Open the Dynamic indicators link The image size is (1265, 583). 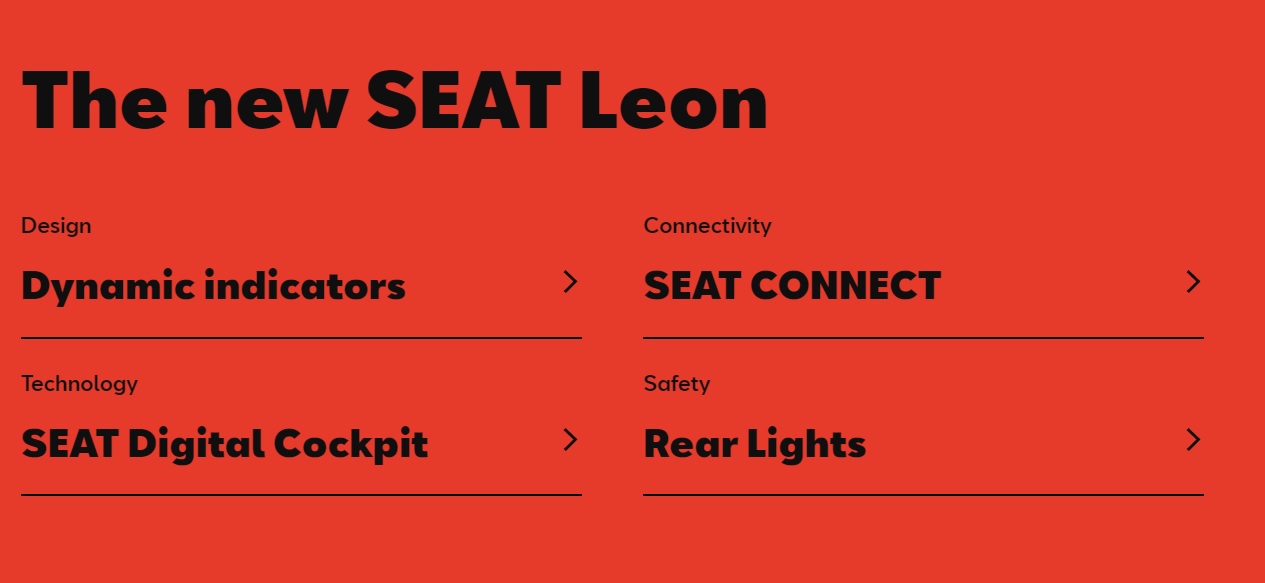(x=213, y=286)
